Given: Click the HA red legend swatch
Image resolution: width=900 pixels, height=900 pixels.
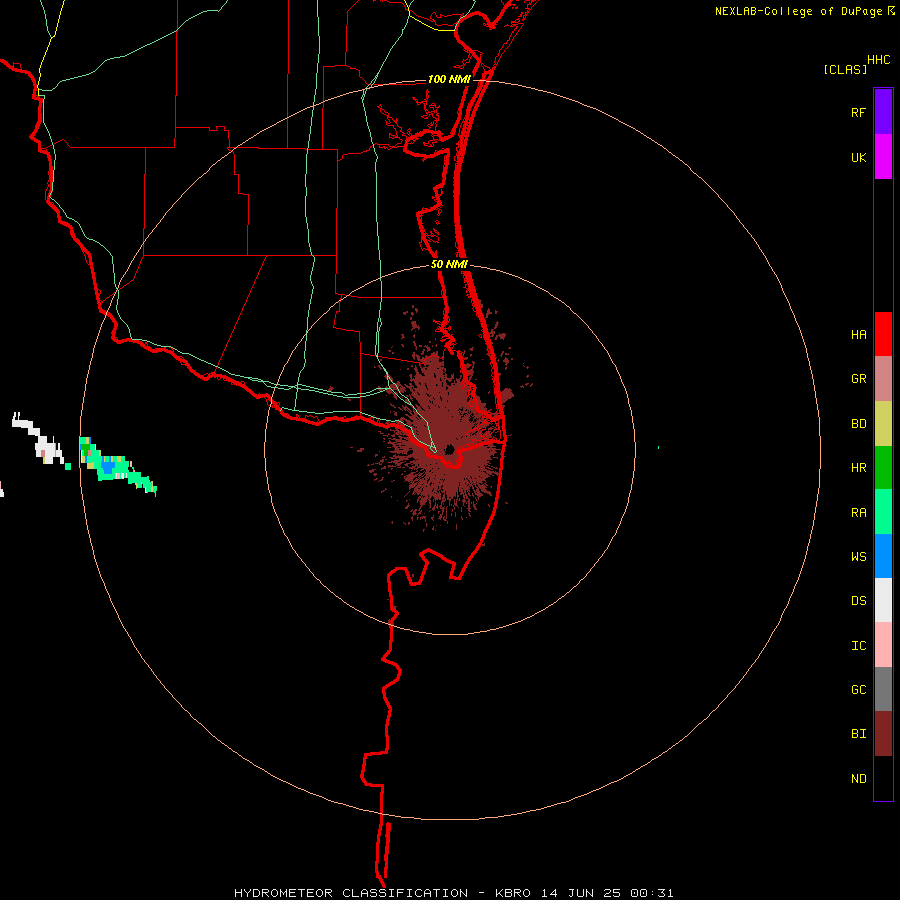Looking at the screenshot, I should (x=883, y=334).
